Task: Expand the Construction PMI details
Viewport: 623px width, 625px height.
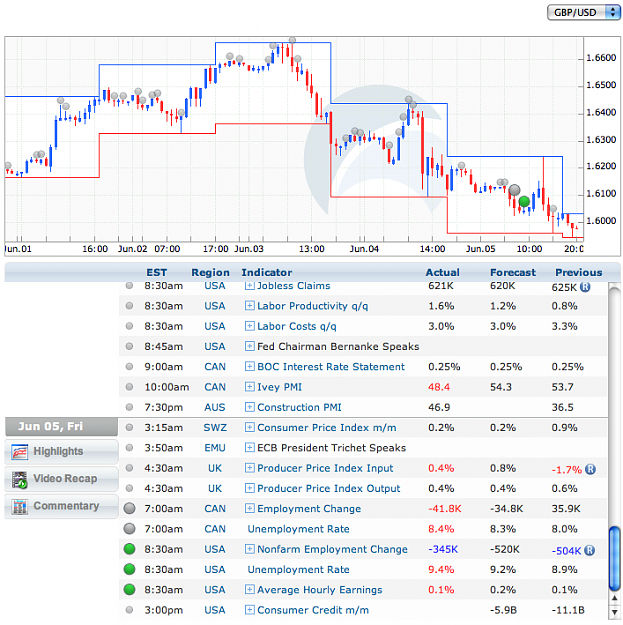Action: tap(250, 407)
